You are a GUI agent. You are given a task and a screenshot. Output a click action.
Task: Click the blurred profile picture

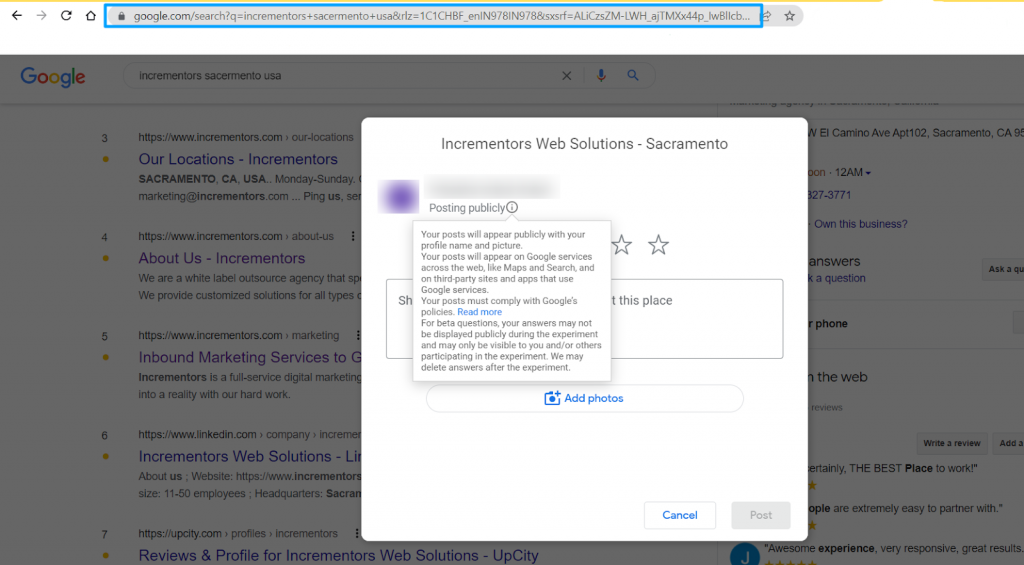pyautogui.click(x=398, y=197)
